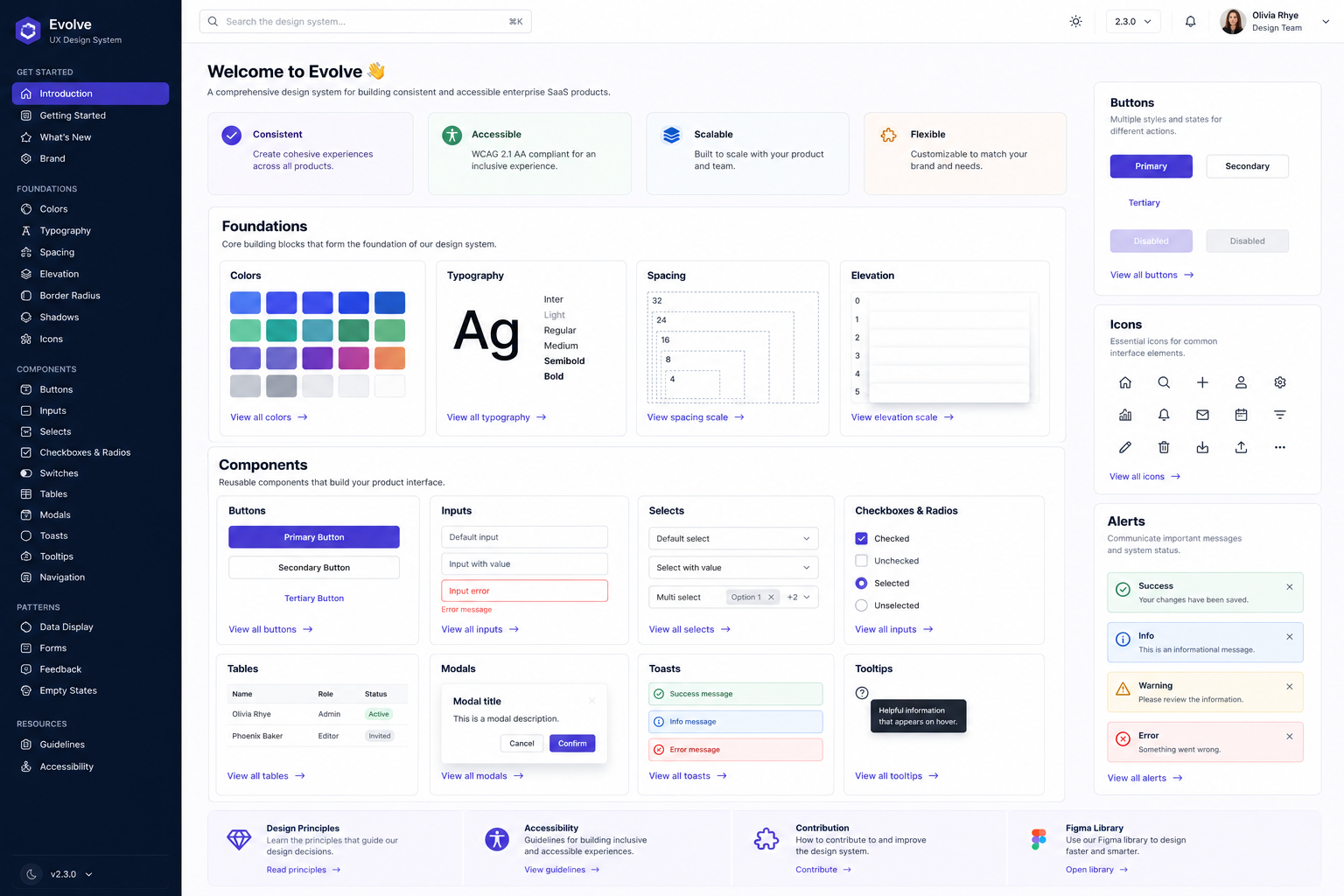Choose the Unselected radio button
The image size is (1344, 896).
[x=861, y=605]
